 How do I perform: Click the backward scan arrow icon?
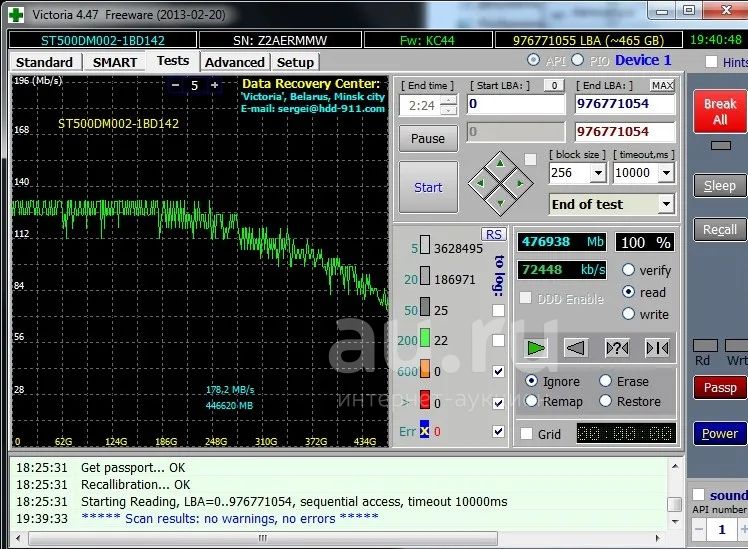point(575,348)
